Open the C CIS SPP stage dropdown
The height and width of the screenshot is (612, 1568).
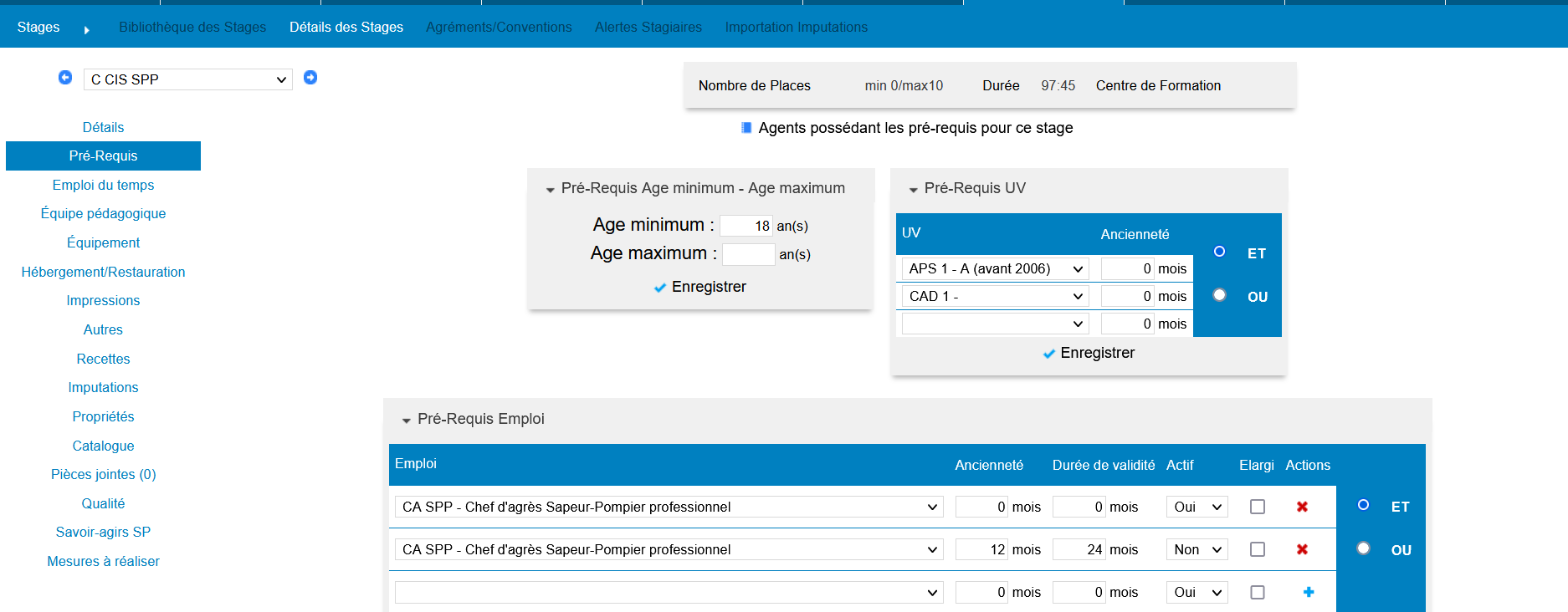pos(187,79)
